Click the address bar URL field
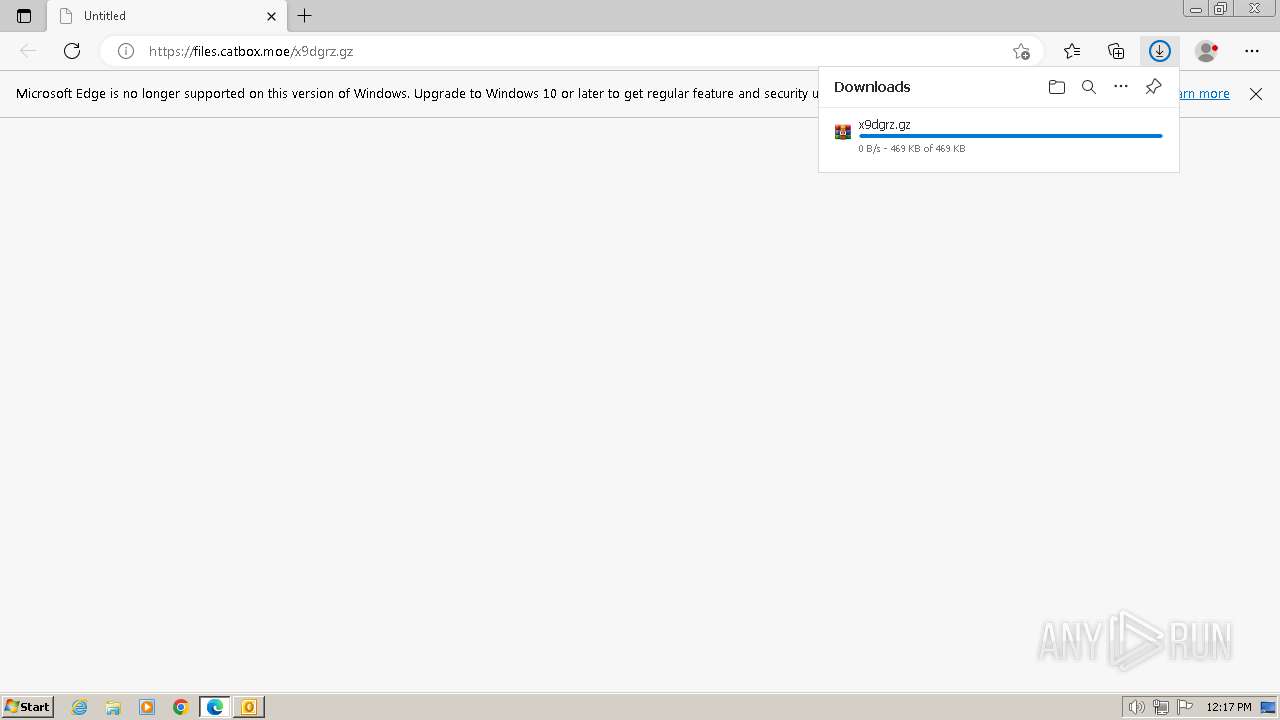1280x720 pixels. [570, 51]
